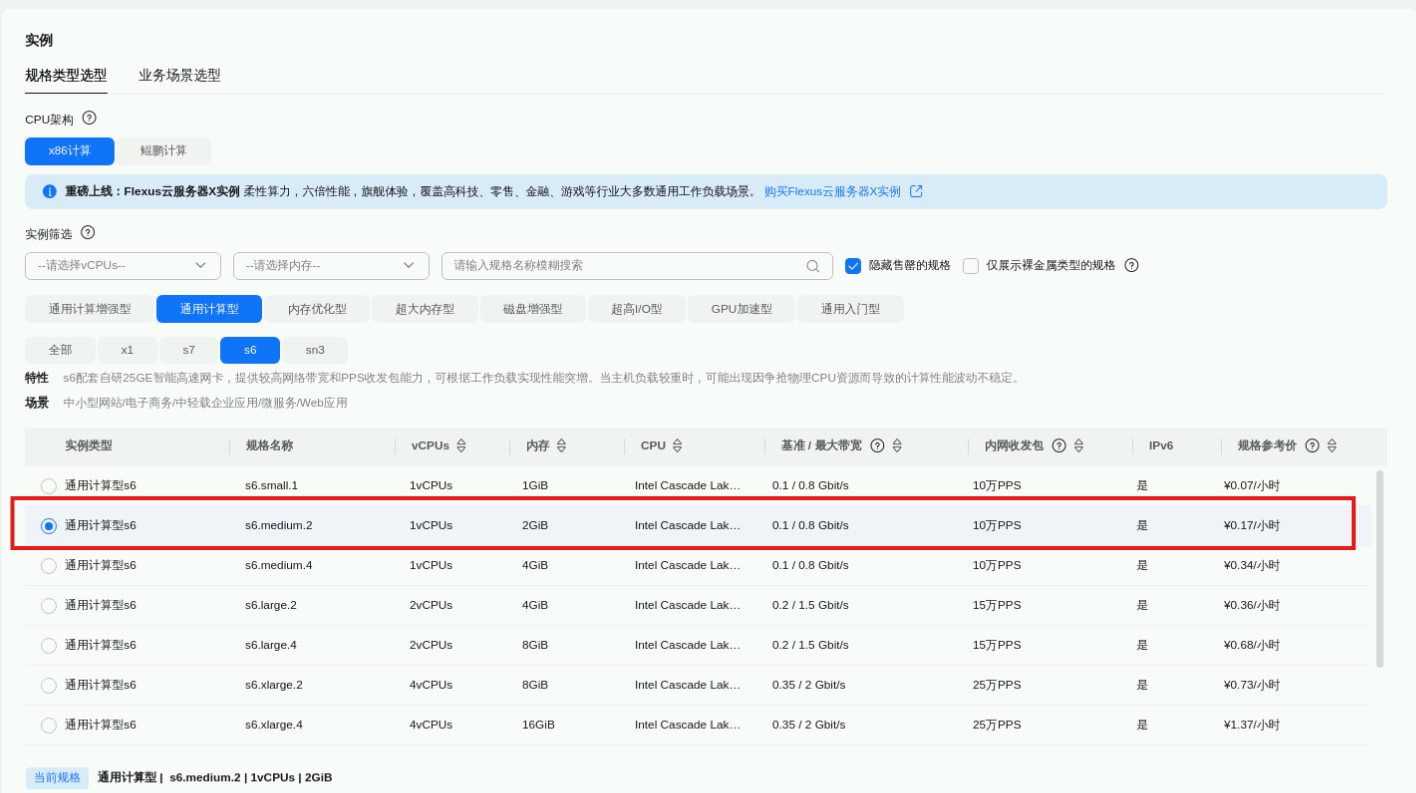Open the 购买Flexus云服务器X实例 link
Screen dimensions: 1416x793
[x=832, y=191]
